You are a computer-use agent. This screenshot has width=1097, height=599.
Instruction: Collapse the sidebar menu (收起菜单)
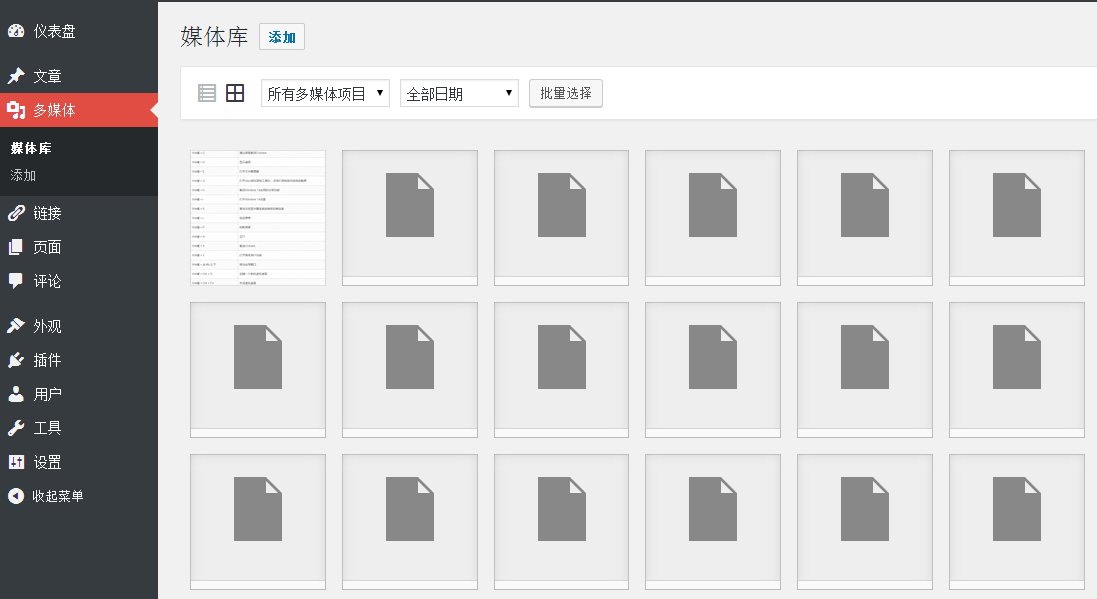46,496
